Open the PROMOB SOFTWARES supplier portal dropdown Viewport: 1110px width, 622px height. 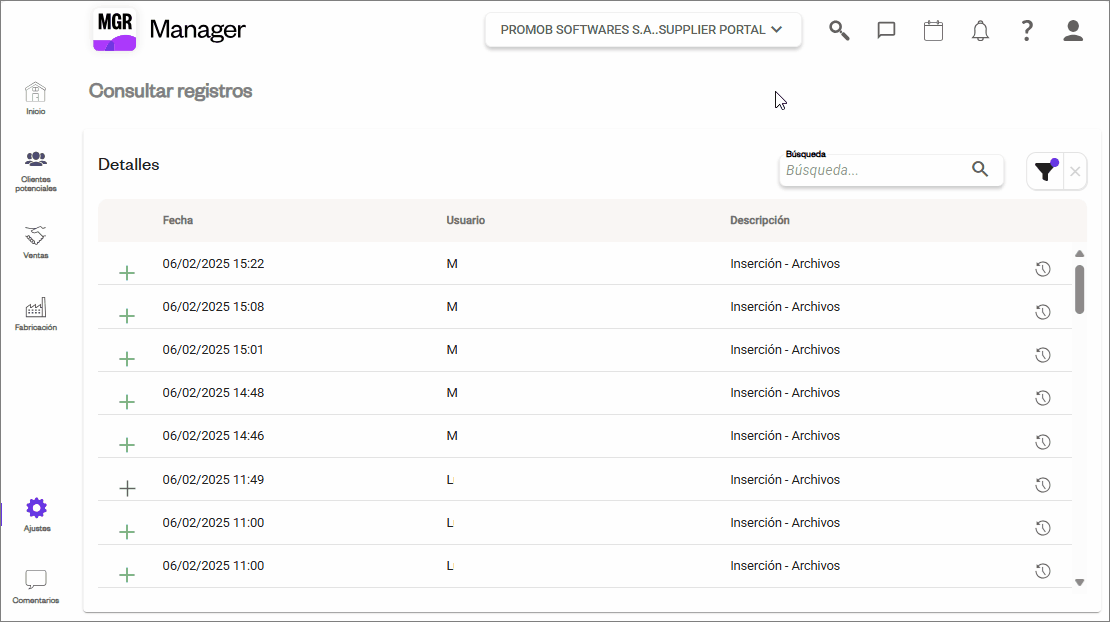[643, 30]
